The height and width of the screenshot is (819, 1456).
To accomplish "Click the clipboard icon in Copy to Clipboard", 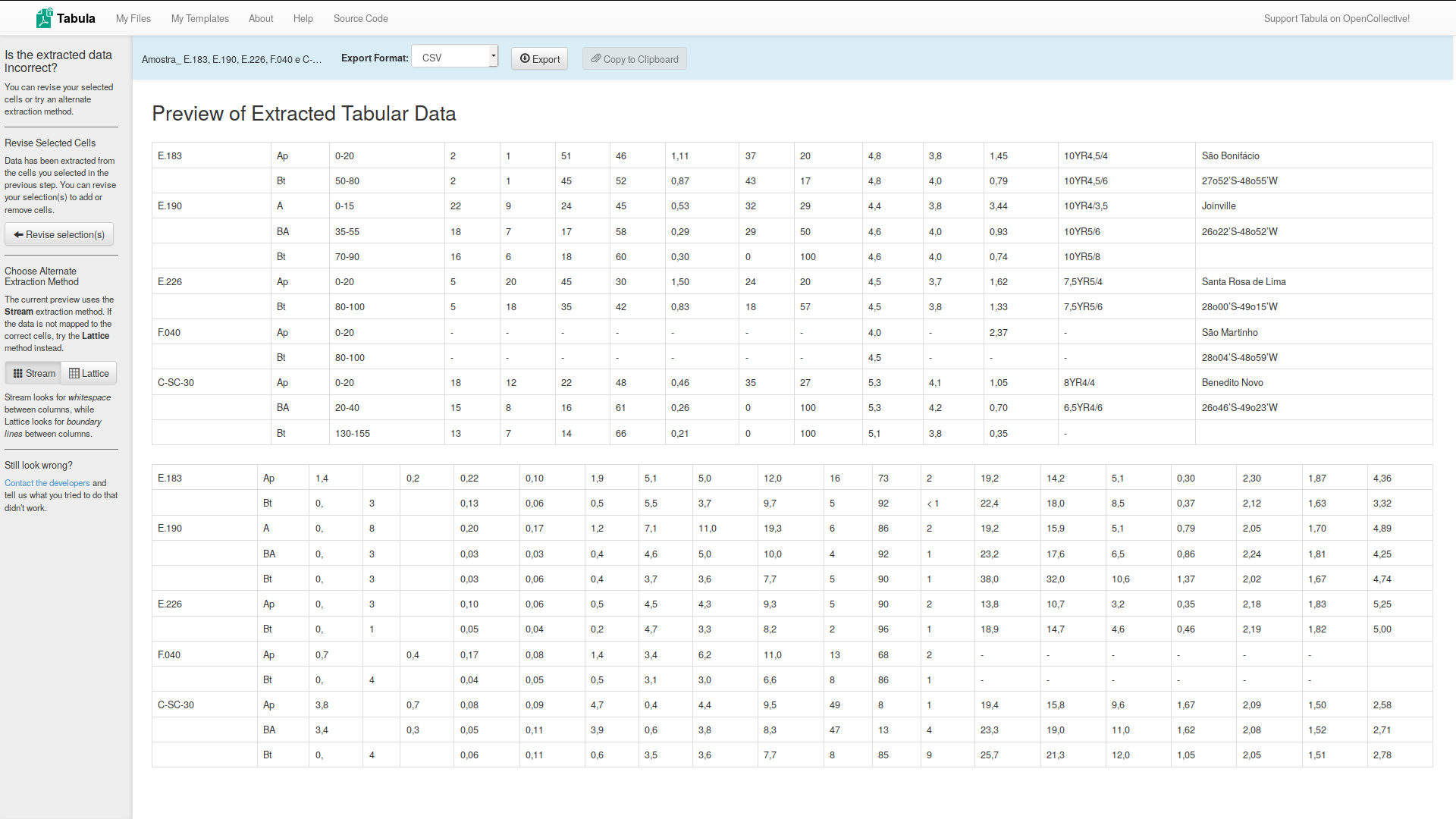I will [596, 59].
